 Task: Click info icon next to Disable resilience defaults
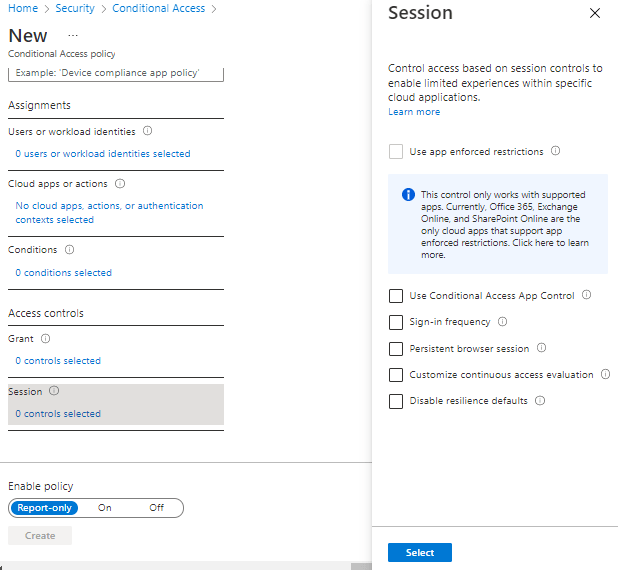pos(539,401)
